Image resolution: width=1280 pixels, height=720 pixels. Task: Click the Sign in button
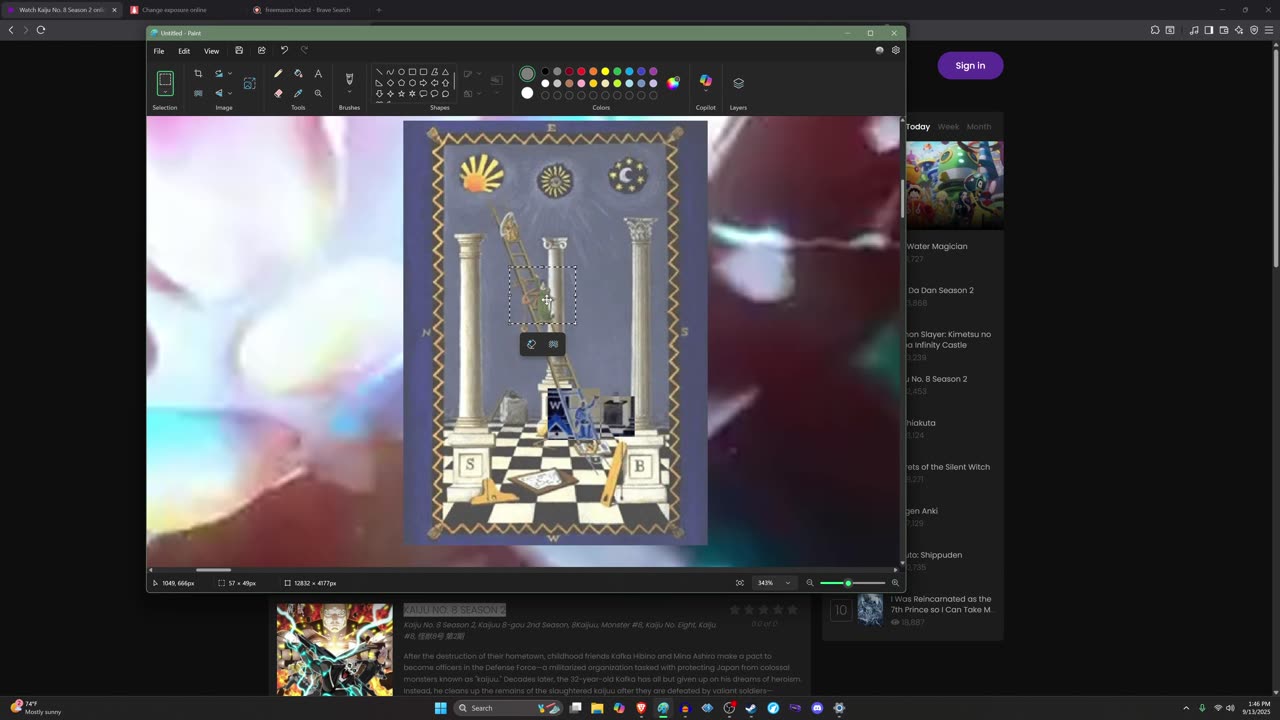click(970, 65)
